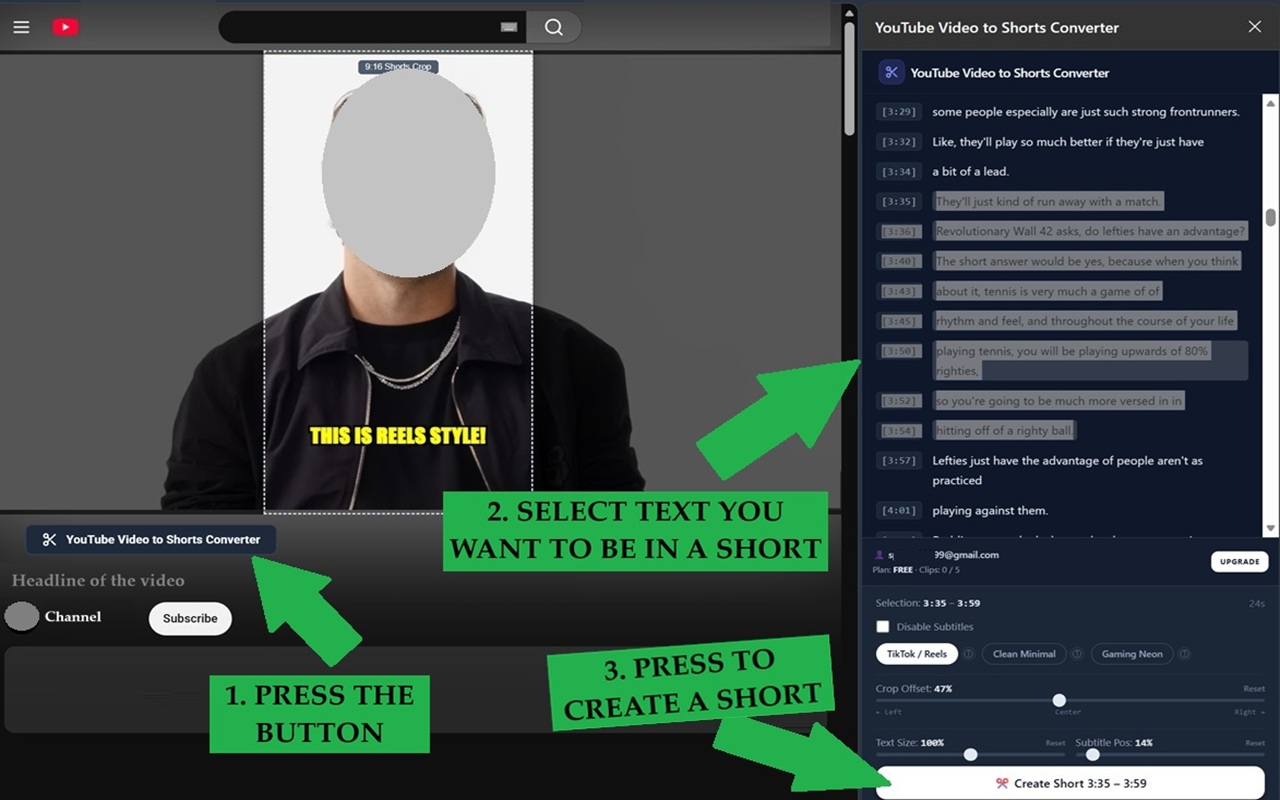Screen dimensions: 1280x800
Task: Select the Gaming Neon subtitle style
Action: point(1132,654)
